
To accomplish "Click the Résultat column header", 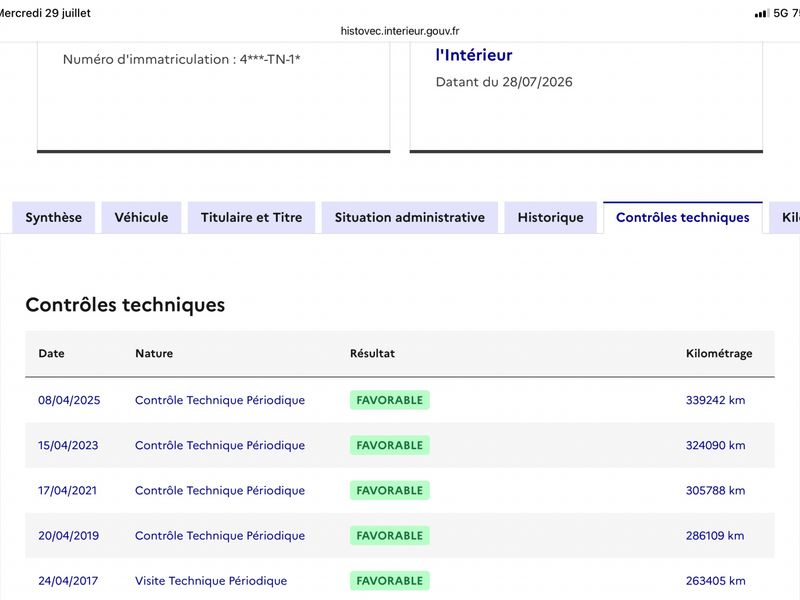I will click(372, 353).
